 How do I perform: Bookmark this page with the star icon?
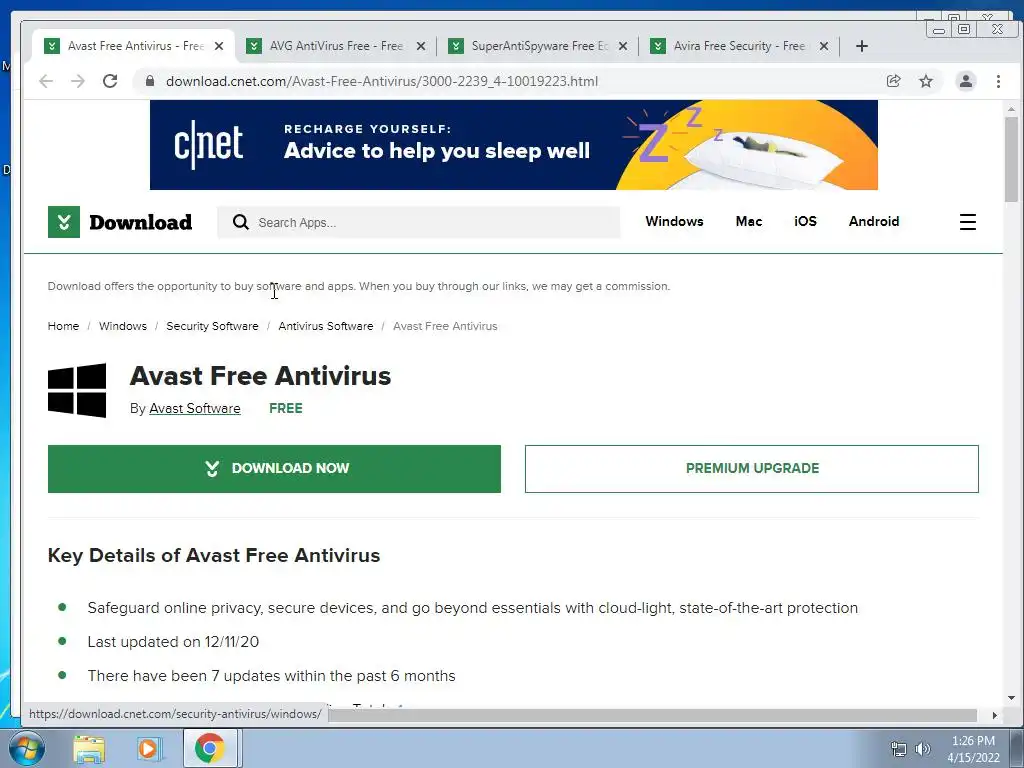click(925, 81)
